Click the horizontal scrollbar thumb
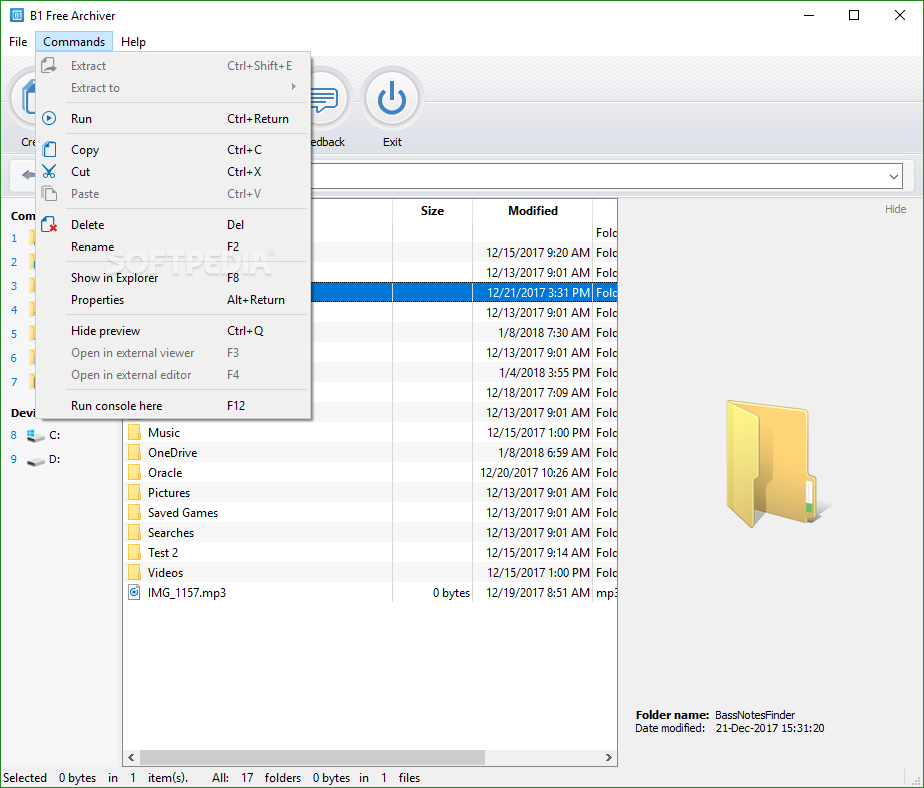Viewport: 924px width, 788px height. click(312, 757)
